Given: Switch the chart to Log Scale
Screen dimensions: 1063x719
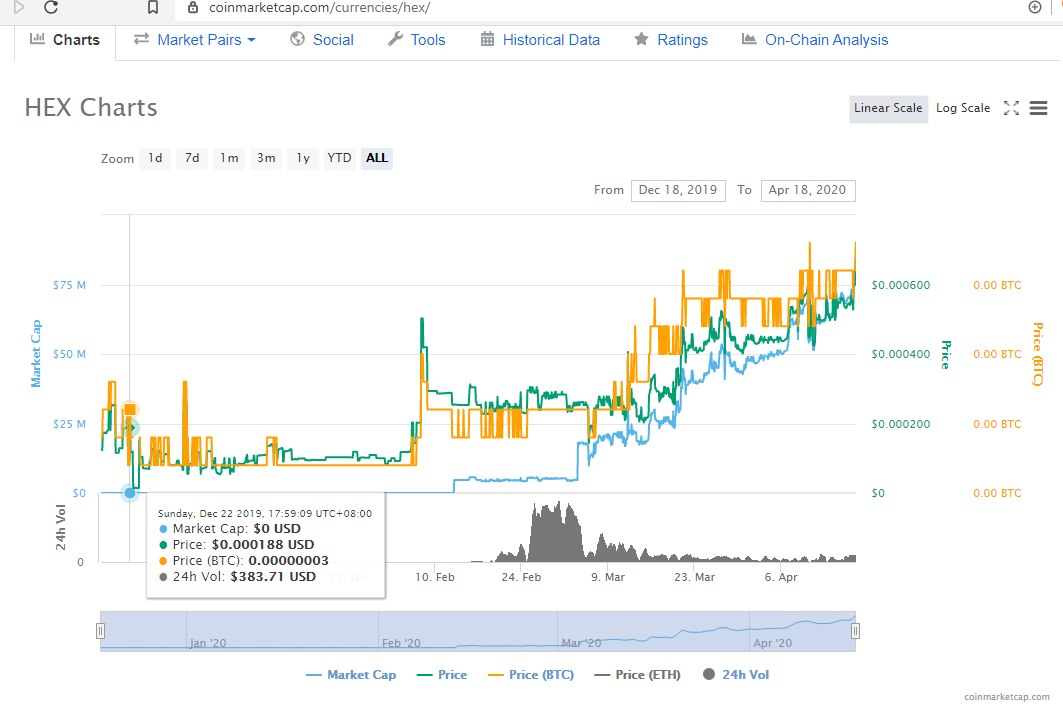Looking at the screenshot, I should click(x=961, y=107).
